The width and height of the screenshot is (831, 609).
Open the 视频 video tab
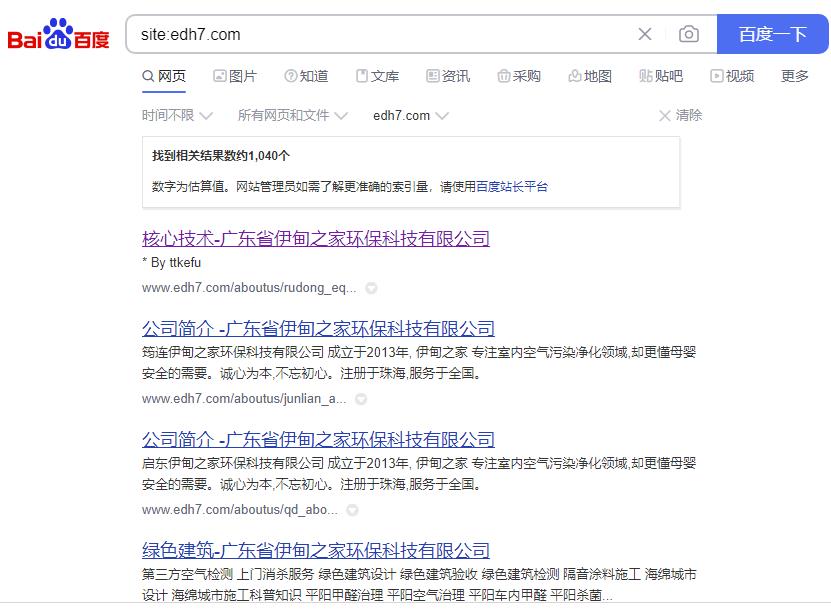pyautogui.click(x=732, y=76)
